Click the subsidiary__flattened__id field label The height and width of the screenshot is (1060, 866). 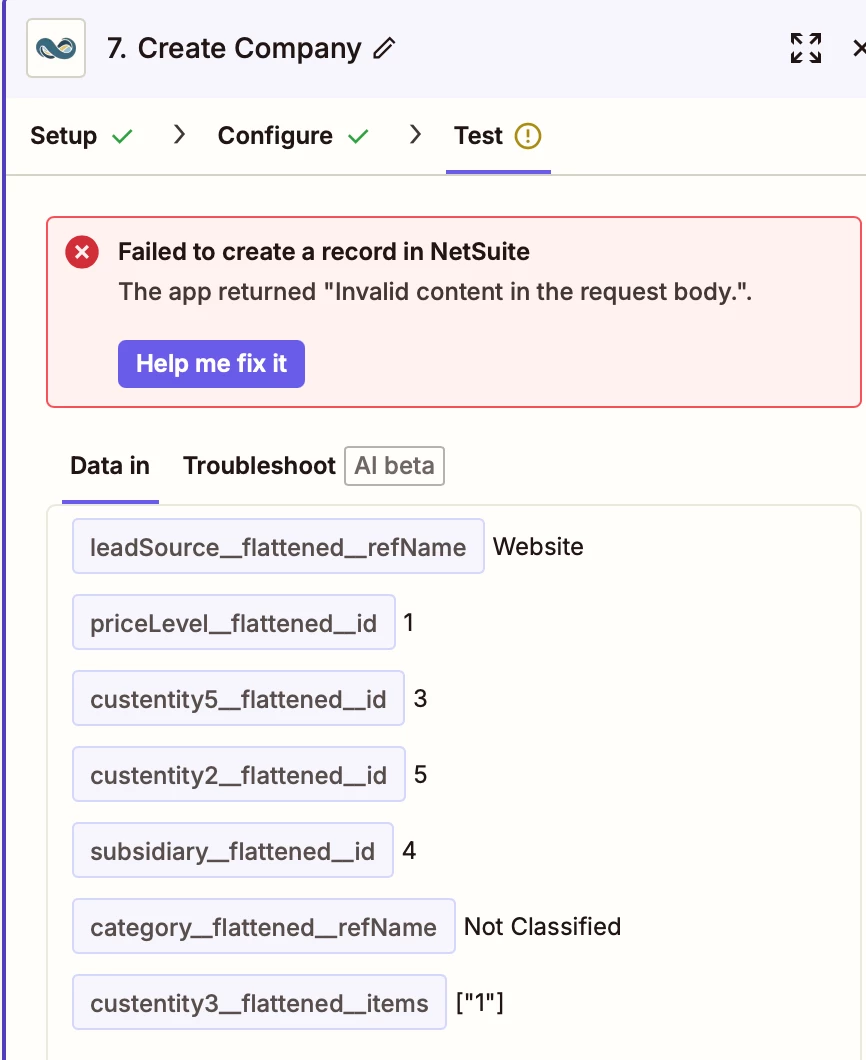click(233, 850)
